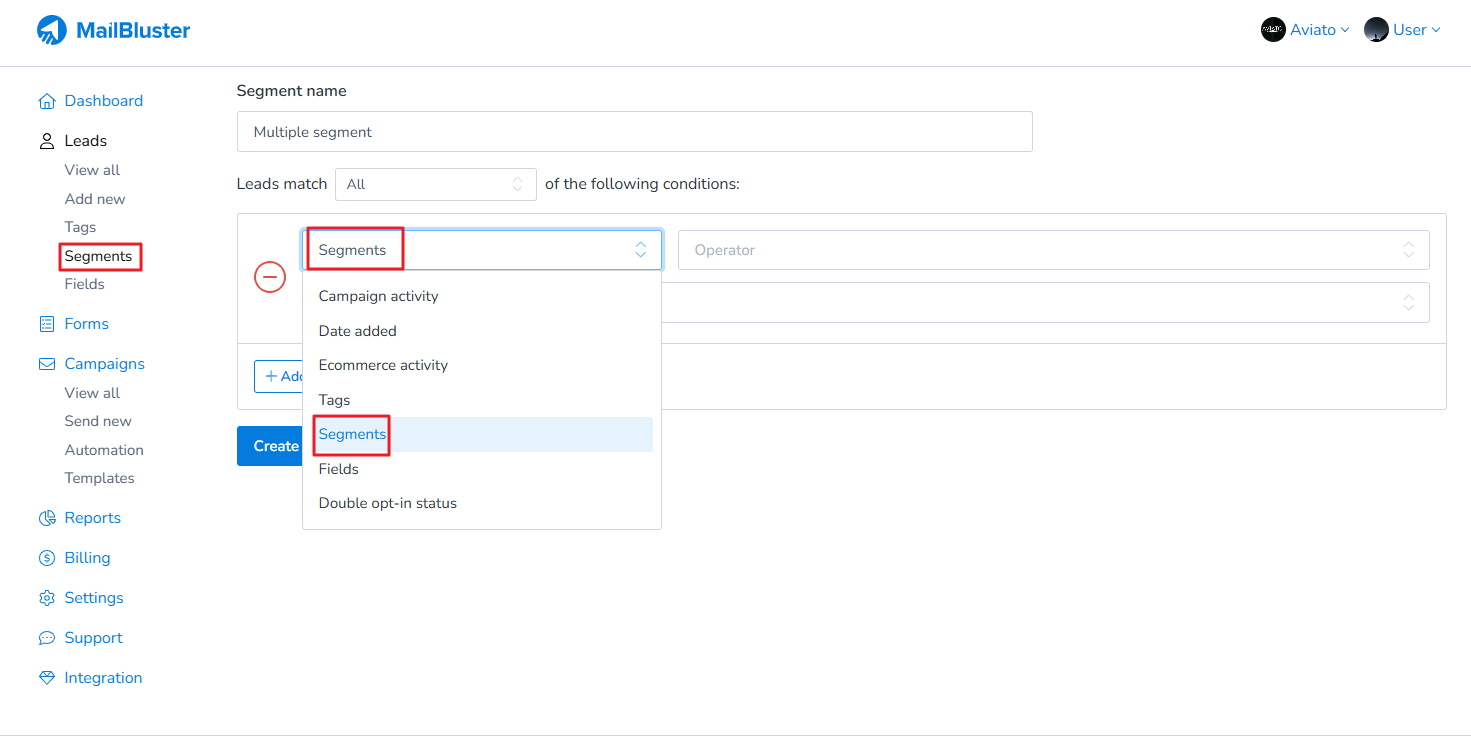This screenshot has width=1471, height=751.
Task: Open Settings using the gear icon
Action: (x=46, y=598)
